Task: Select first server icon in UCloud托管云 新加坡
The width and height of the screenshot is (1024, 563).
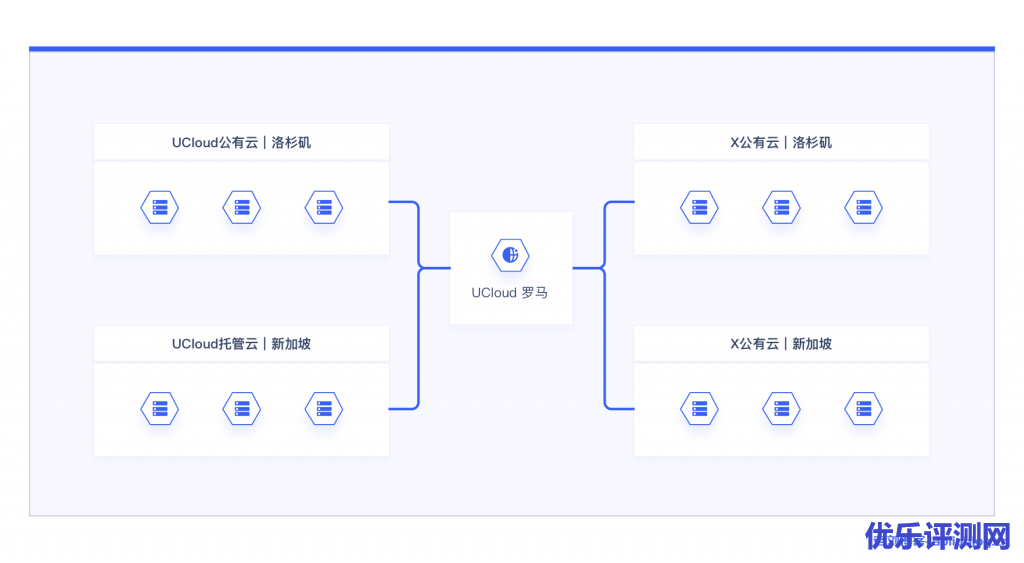Action: [x=159, y=408]
